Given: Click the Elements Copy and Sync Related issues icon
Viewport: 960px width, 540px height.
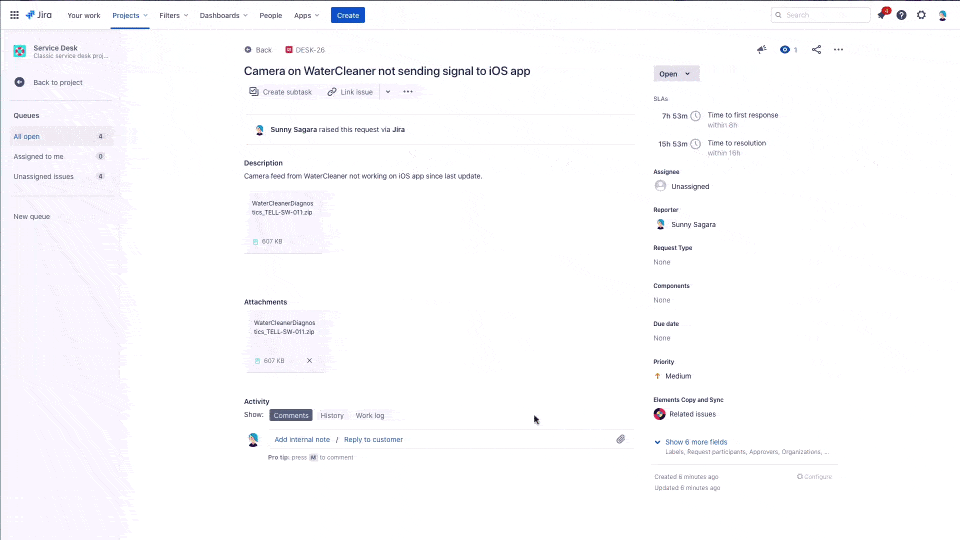Looking at the screenshot, I should pos(659,414).
